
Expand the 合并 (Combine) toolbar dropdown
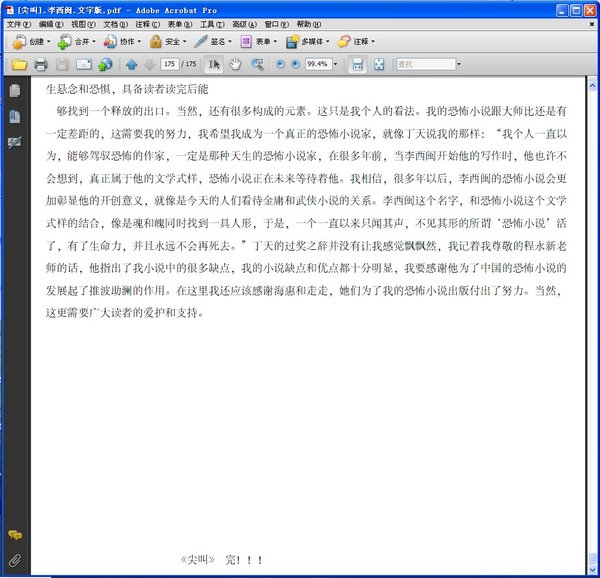tap(94, 41)
